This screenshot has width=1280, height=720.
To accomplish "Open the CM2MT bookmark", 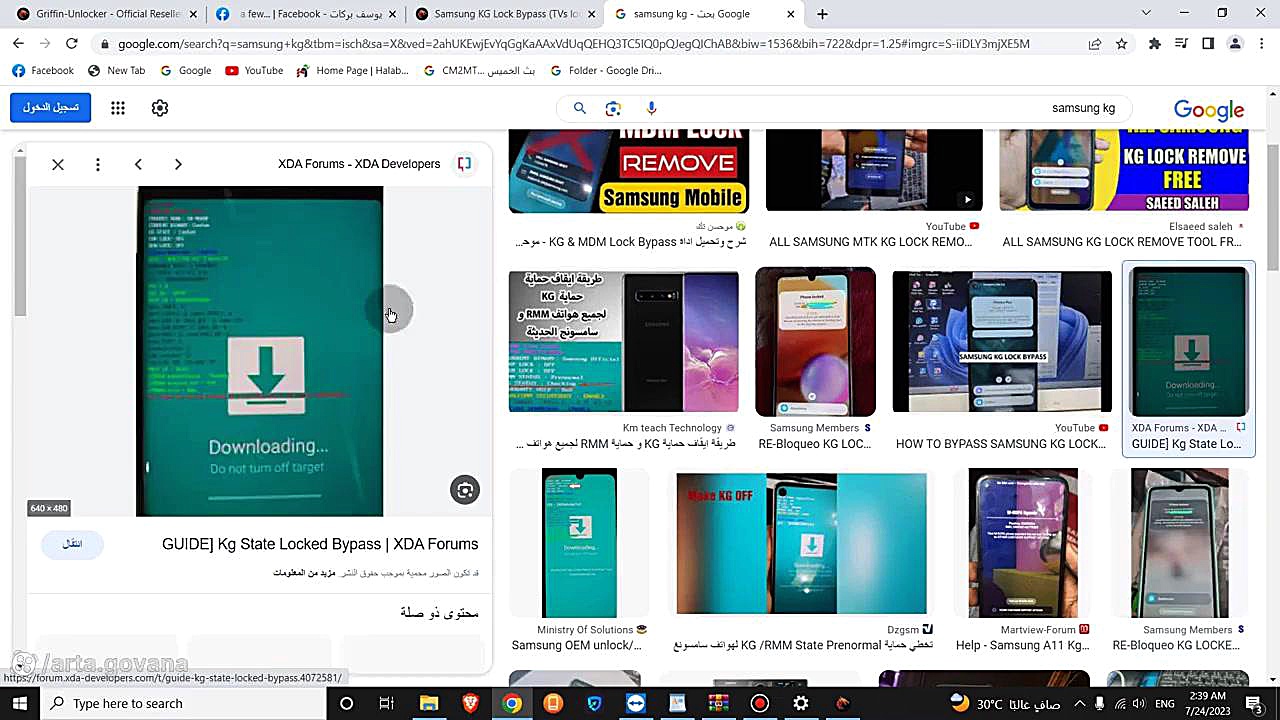I will pos(479,71).
